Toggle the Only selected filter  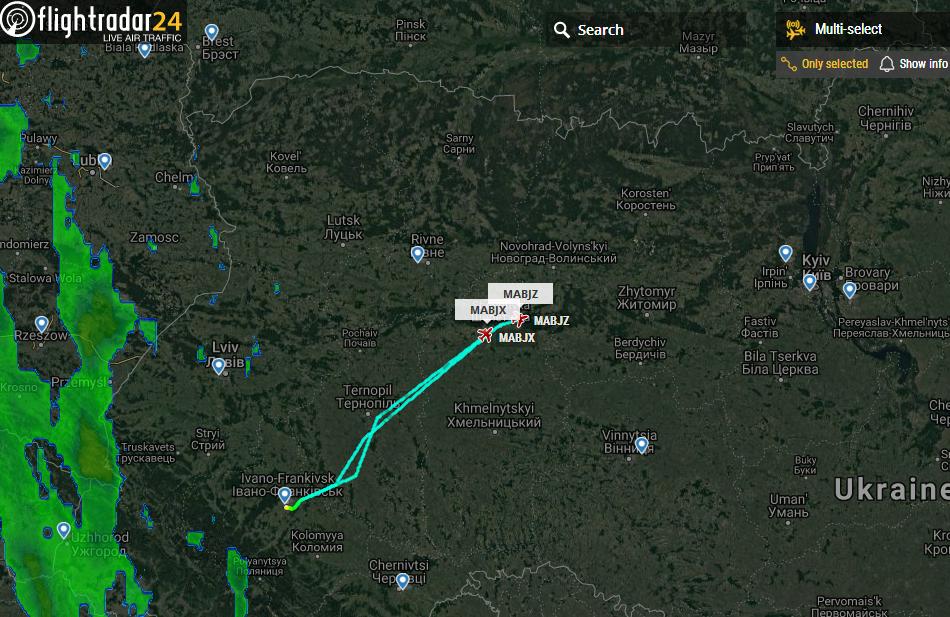click(x=825, y=64)
